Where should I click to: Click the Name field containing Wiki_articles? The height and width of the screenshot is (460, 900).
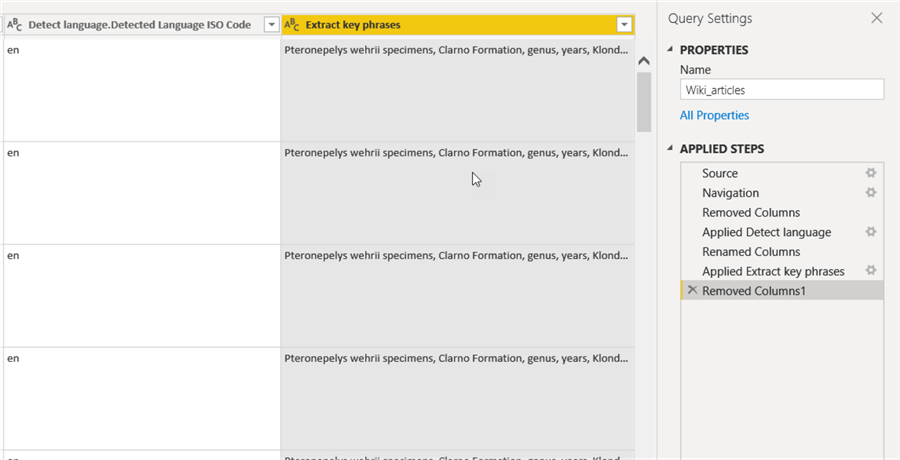point(782,90)
